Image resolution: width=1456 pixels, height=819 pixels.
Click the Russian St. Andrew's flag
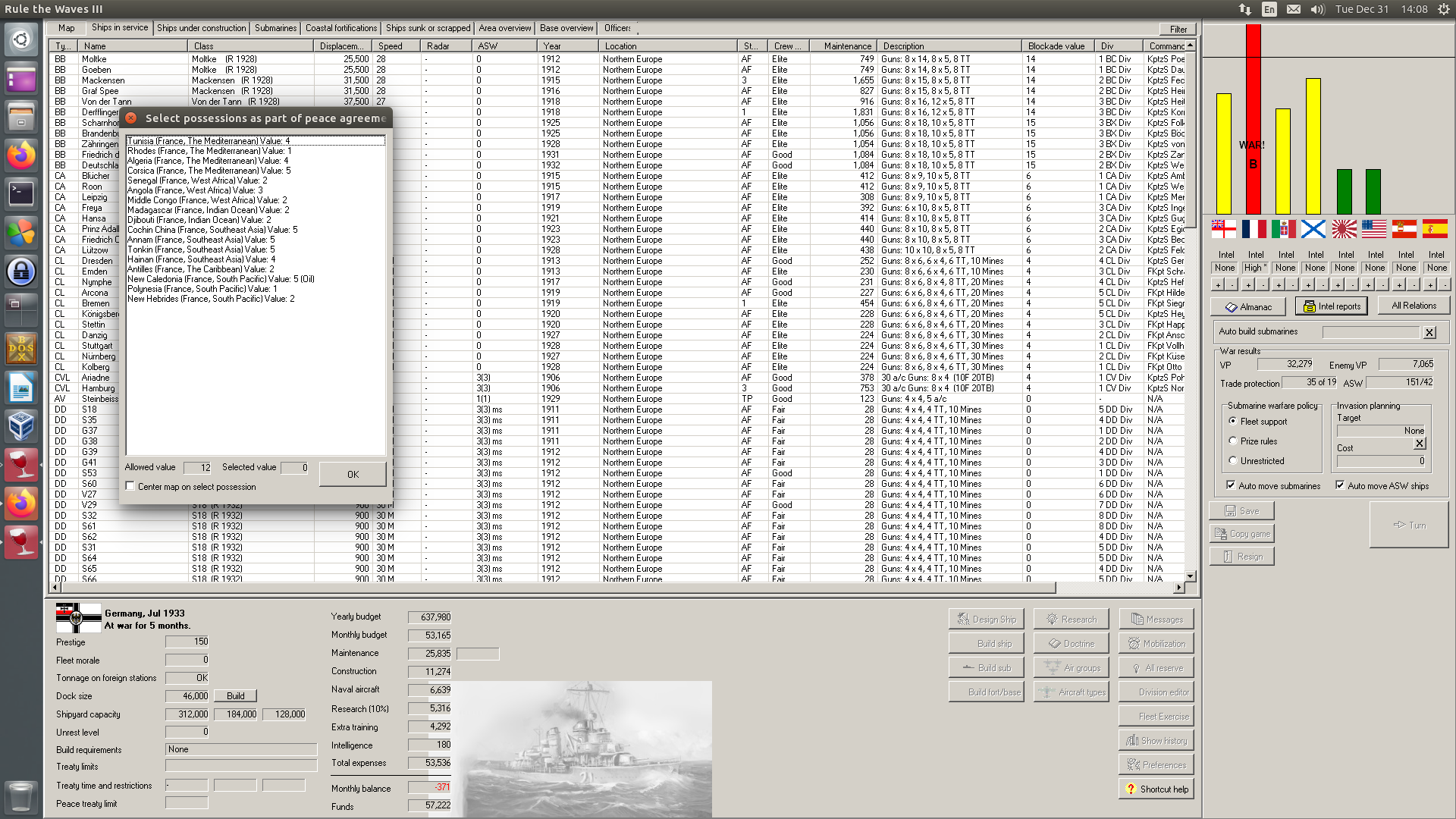point(1313,229)
